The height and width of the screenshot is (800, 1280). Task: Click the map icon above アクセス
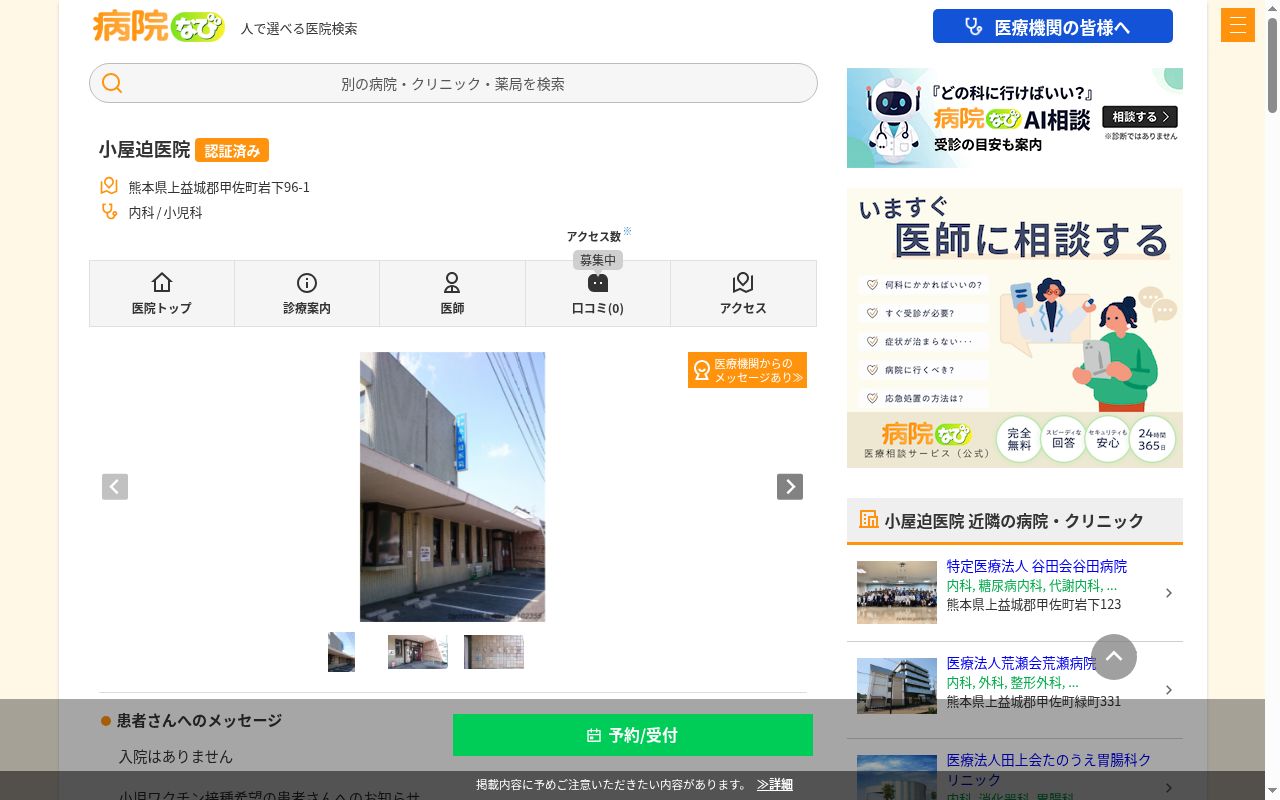click(x=742, y=282)
